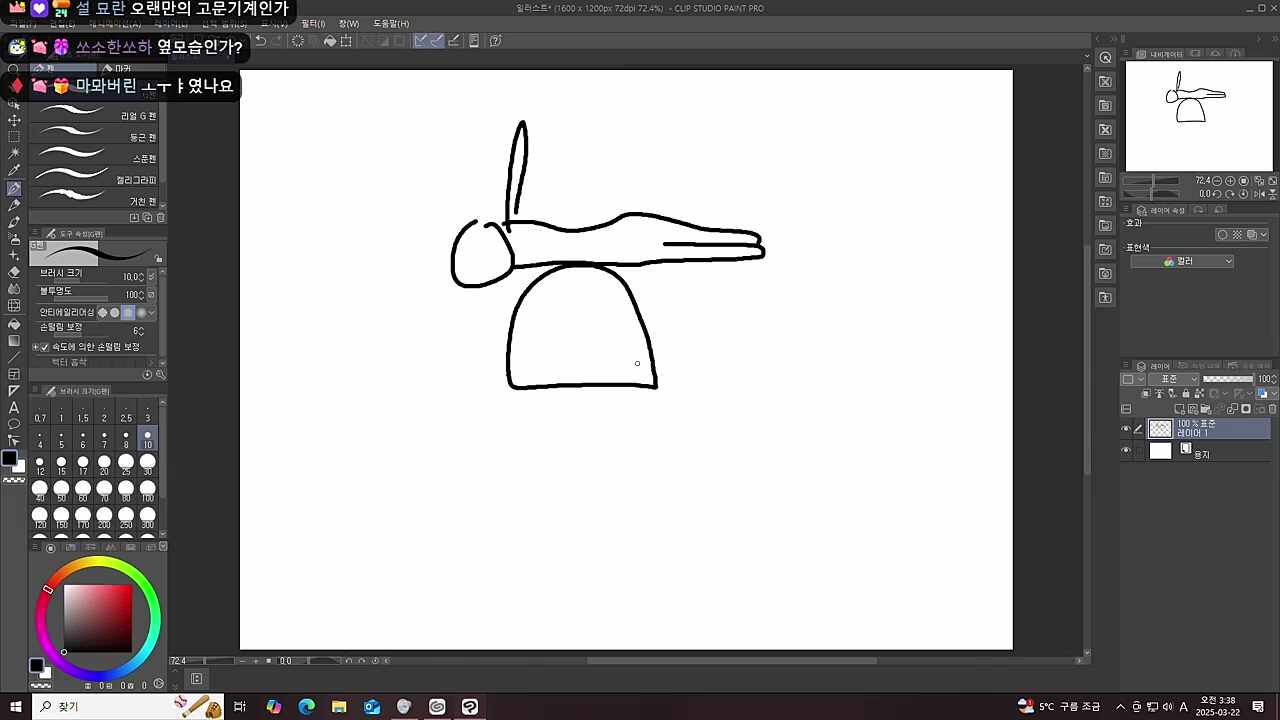Click the Undo arrow in the command bar
This screenshot has width=1280, height=720.
point(261,41)
